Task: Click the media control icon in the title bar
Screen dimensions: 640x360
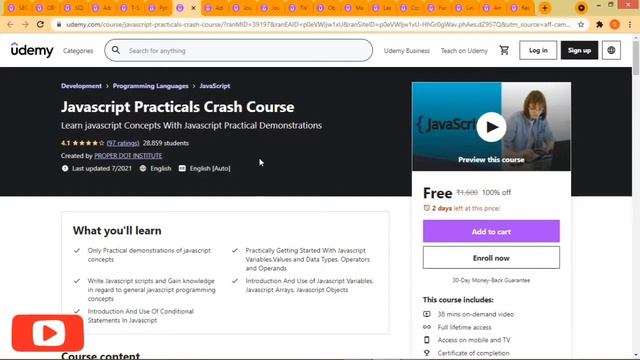Action: pos(581,8)
